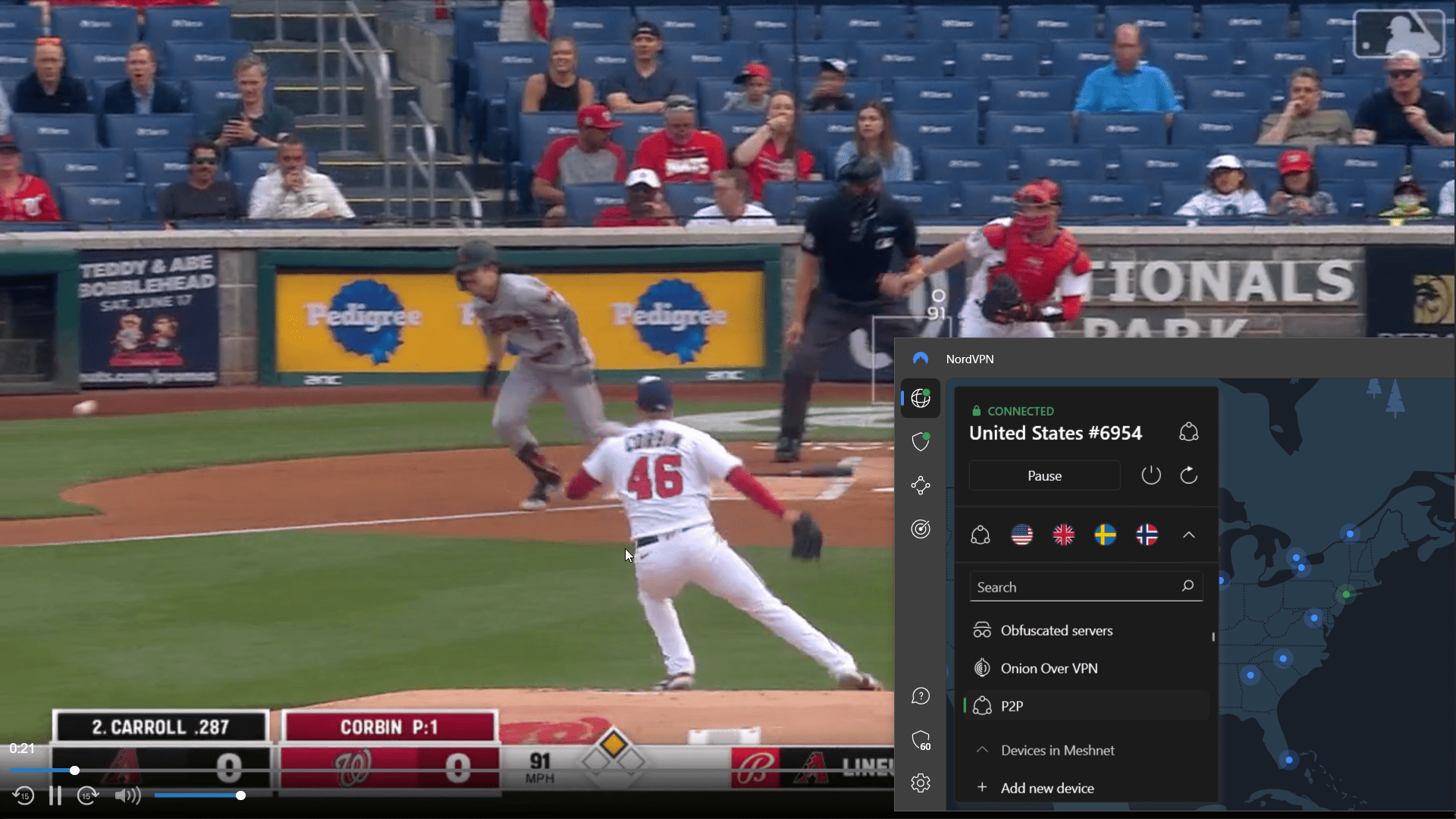Click the server list scrollbar
This screenshot has height=819, width=1456.
coord(1213,637)
